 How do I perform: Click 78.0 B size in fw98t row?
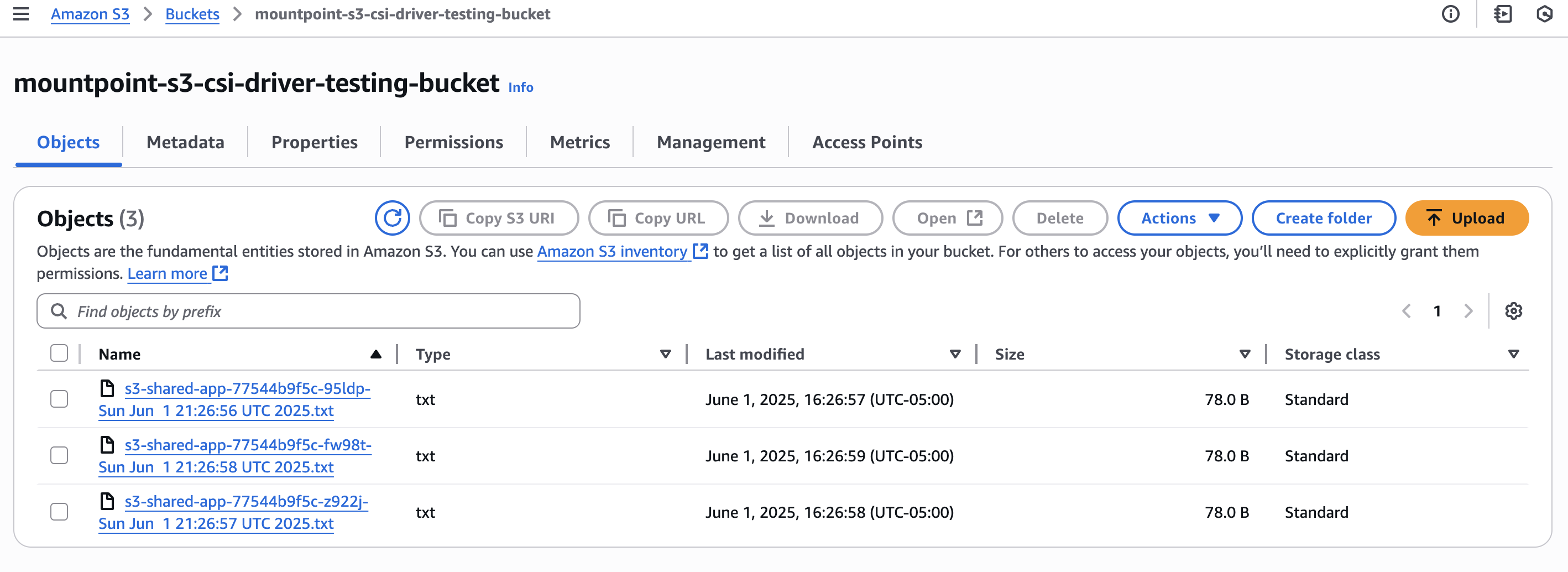(1226, 456)
